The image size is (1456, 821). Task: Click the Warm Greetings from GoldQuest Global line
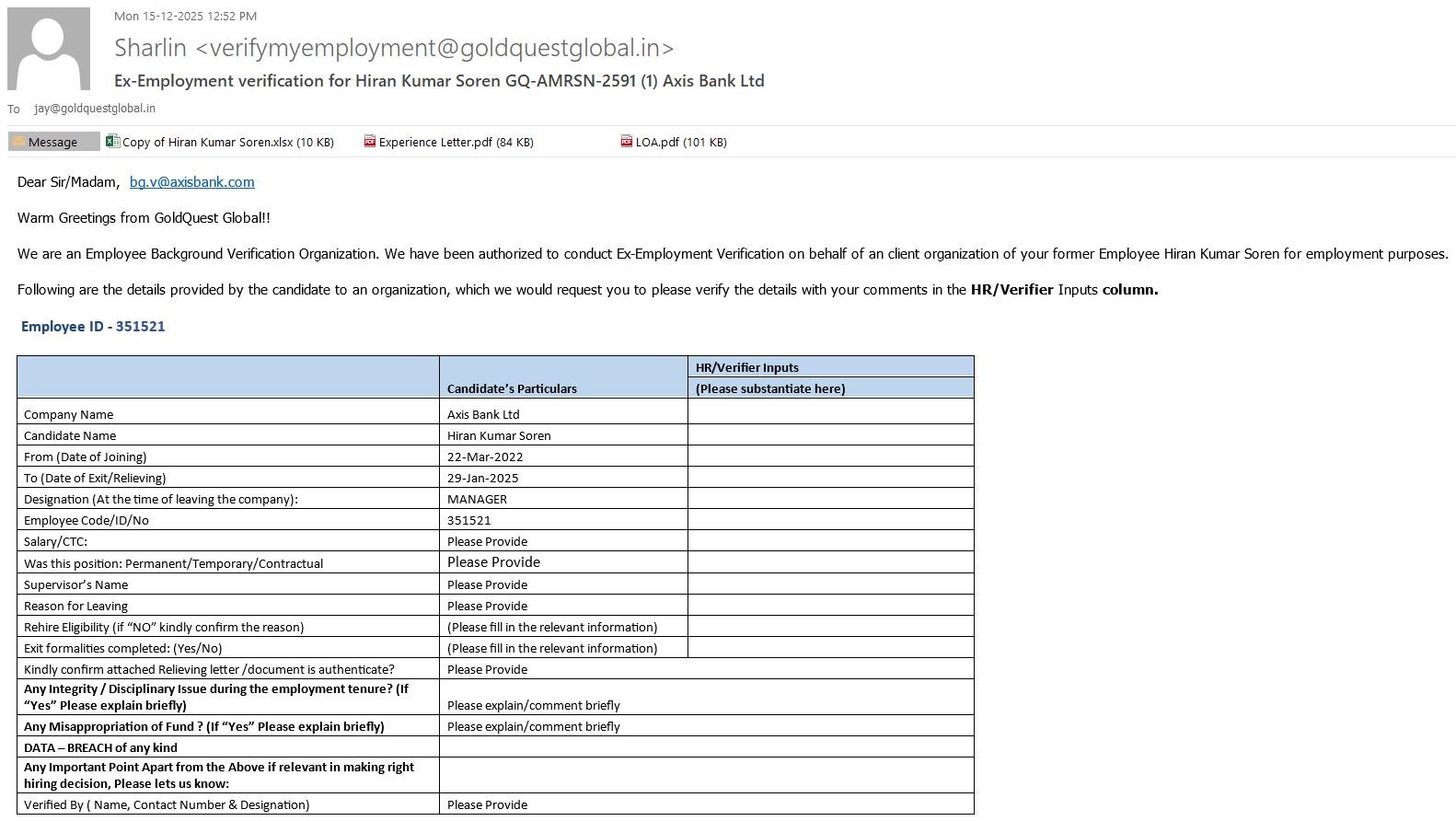pyautogui.click(x=144, y=218)
